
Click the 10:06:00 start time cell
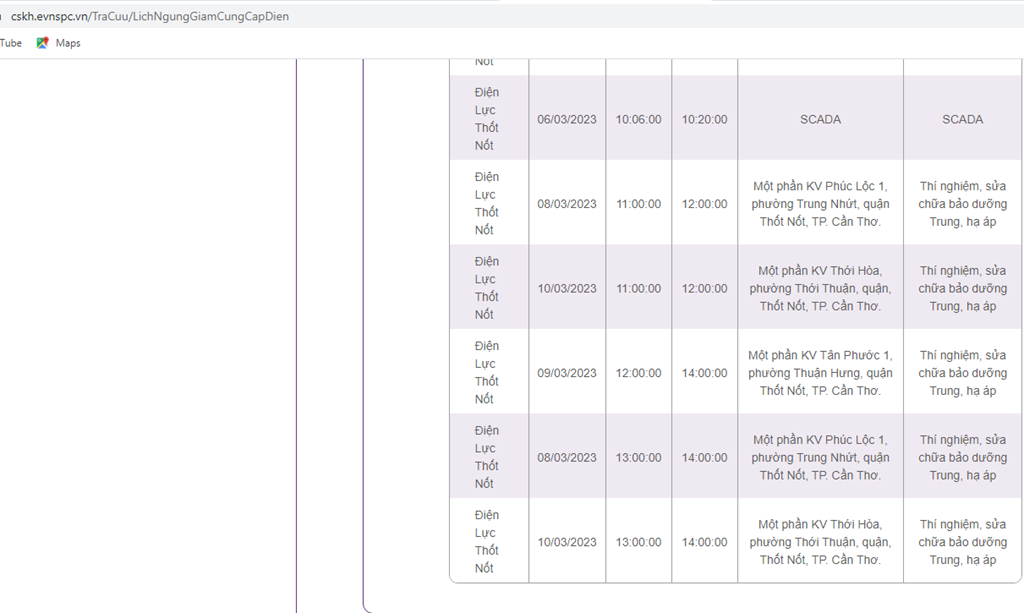pos(638,119)
